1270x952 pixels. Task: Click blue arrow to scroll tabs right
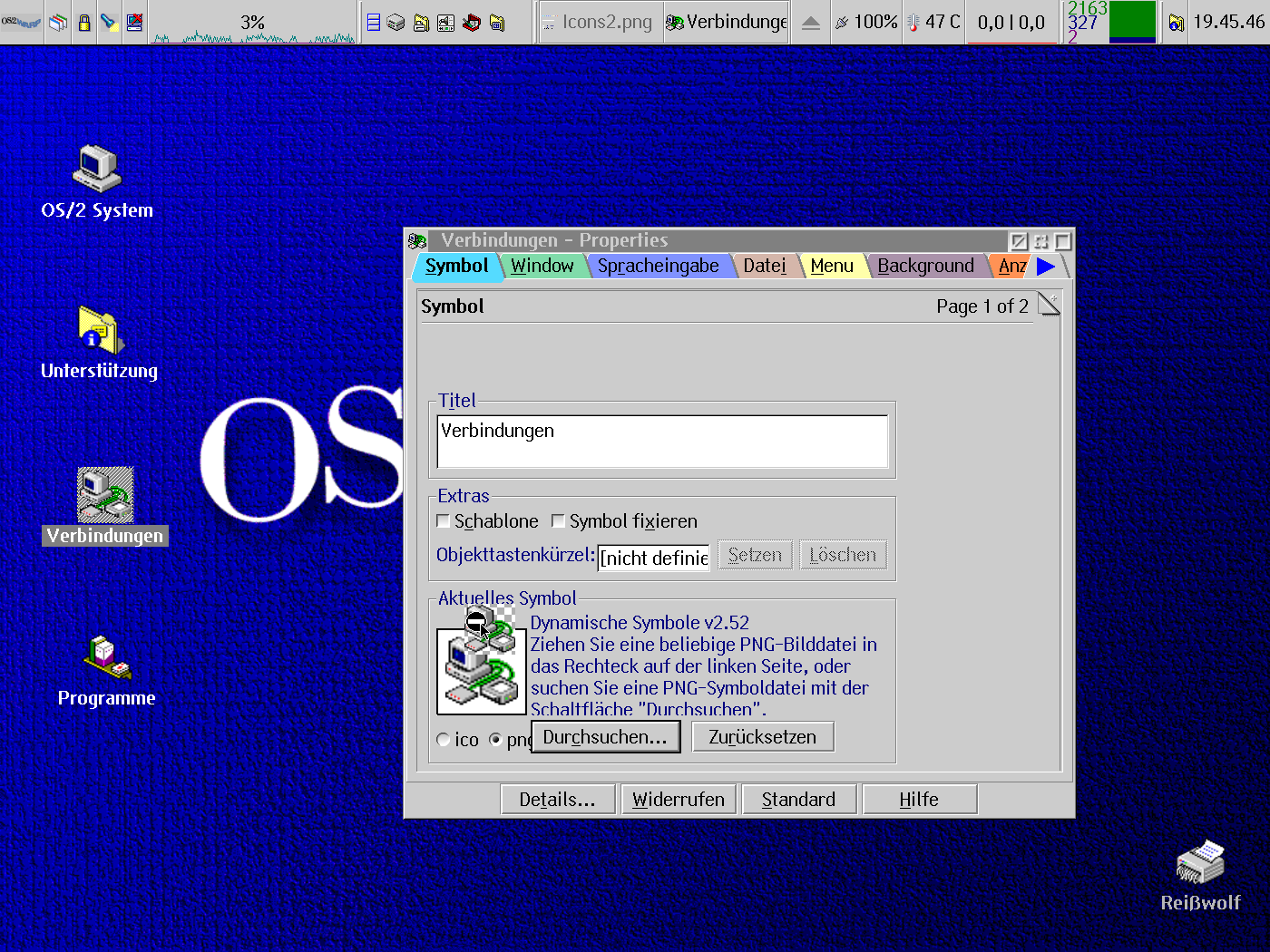pyautogui.click(x=1046, y=266)
